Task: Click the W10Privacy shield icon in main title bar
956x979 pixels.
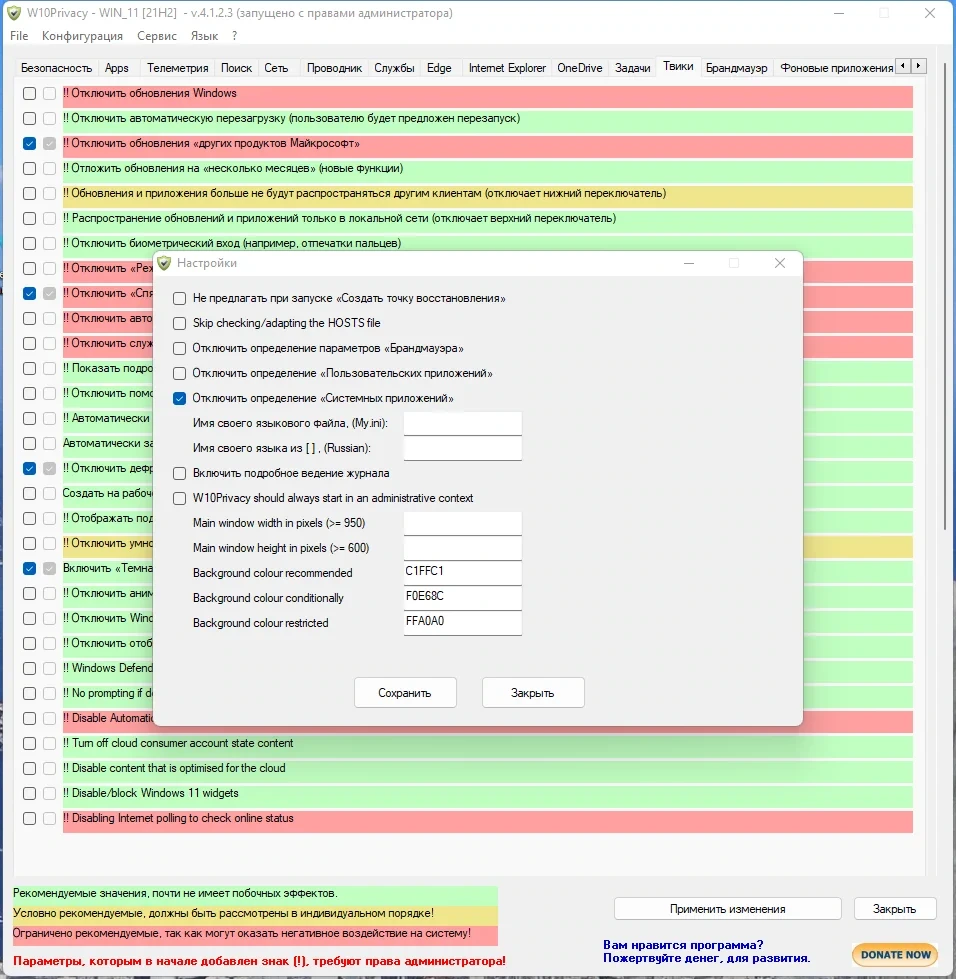Action: tap(14, 13)
